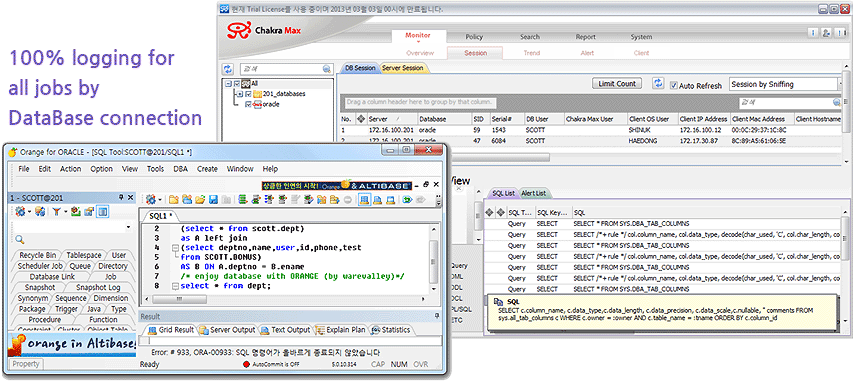Click the refresh icon beside Chakra tree search box
Viewport: 853px width, 381px height.
[x=227, y=69]
